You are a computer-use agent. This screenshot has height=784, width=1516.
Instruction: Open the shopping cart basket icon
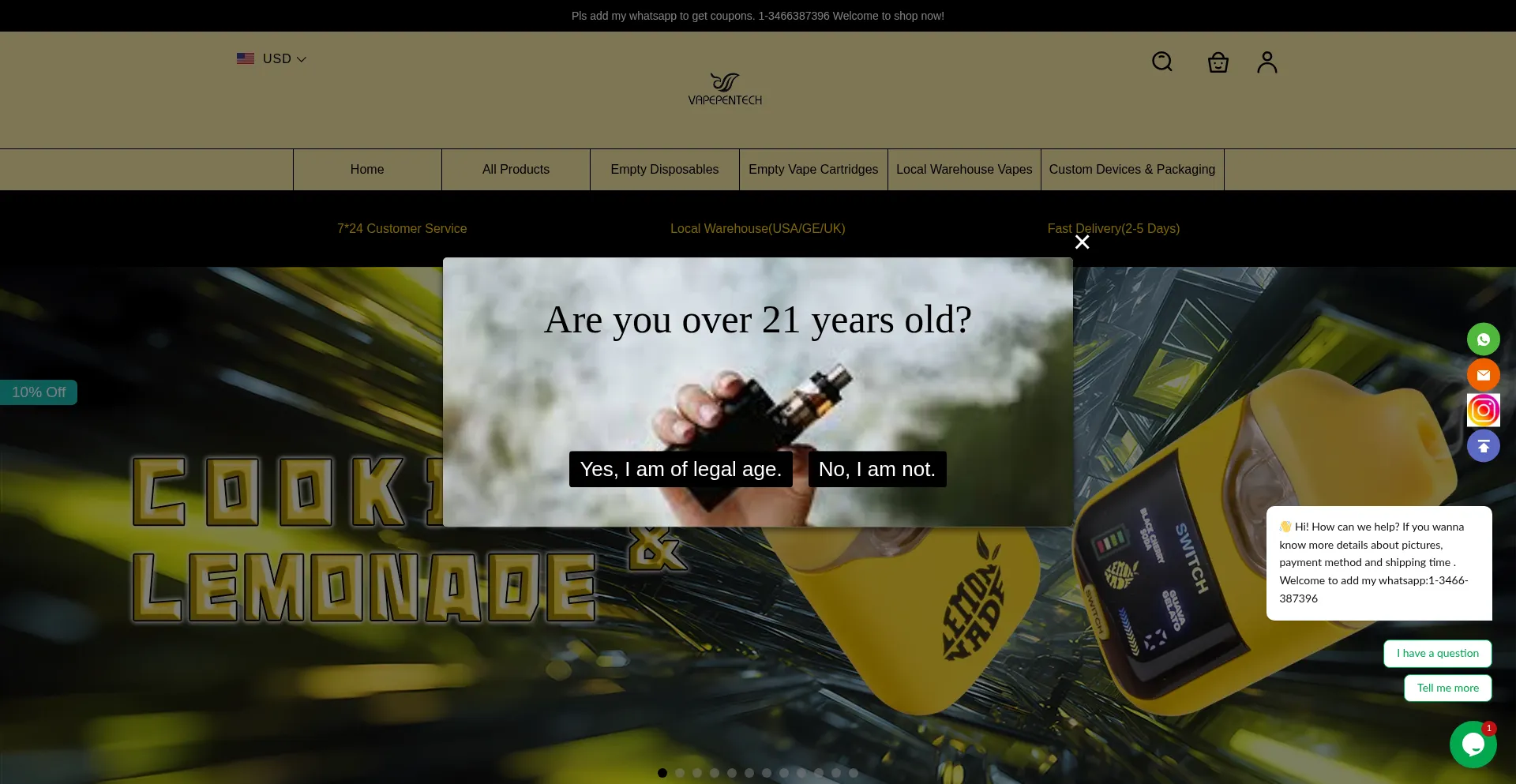coord(1218,62)
